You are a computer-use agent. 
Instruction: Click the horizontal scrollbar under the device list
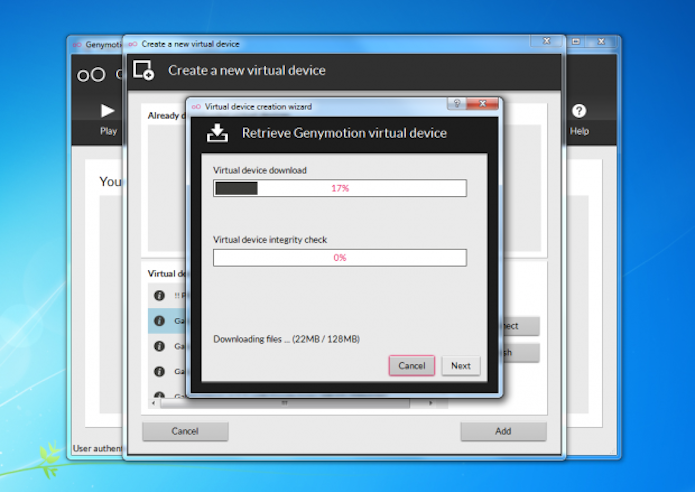click(285, 403)
